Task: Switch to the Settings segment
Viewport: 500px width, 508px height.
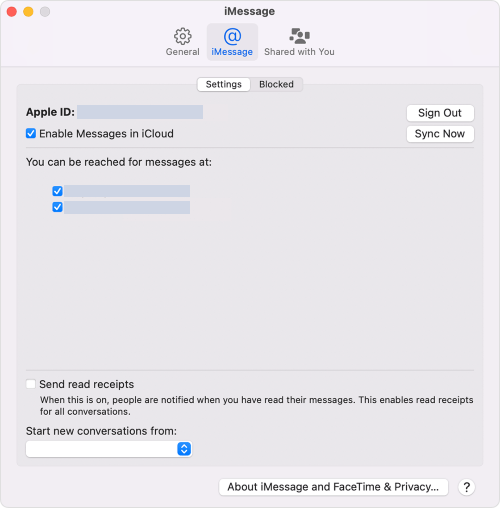Action: tap(224, 84)
